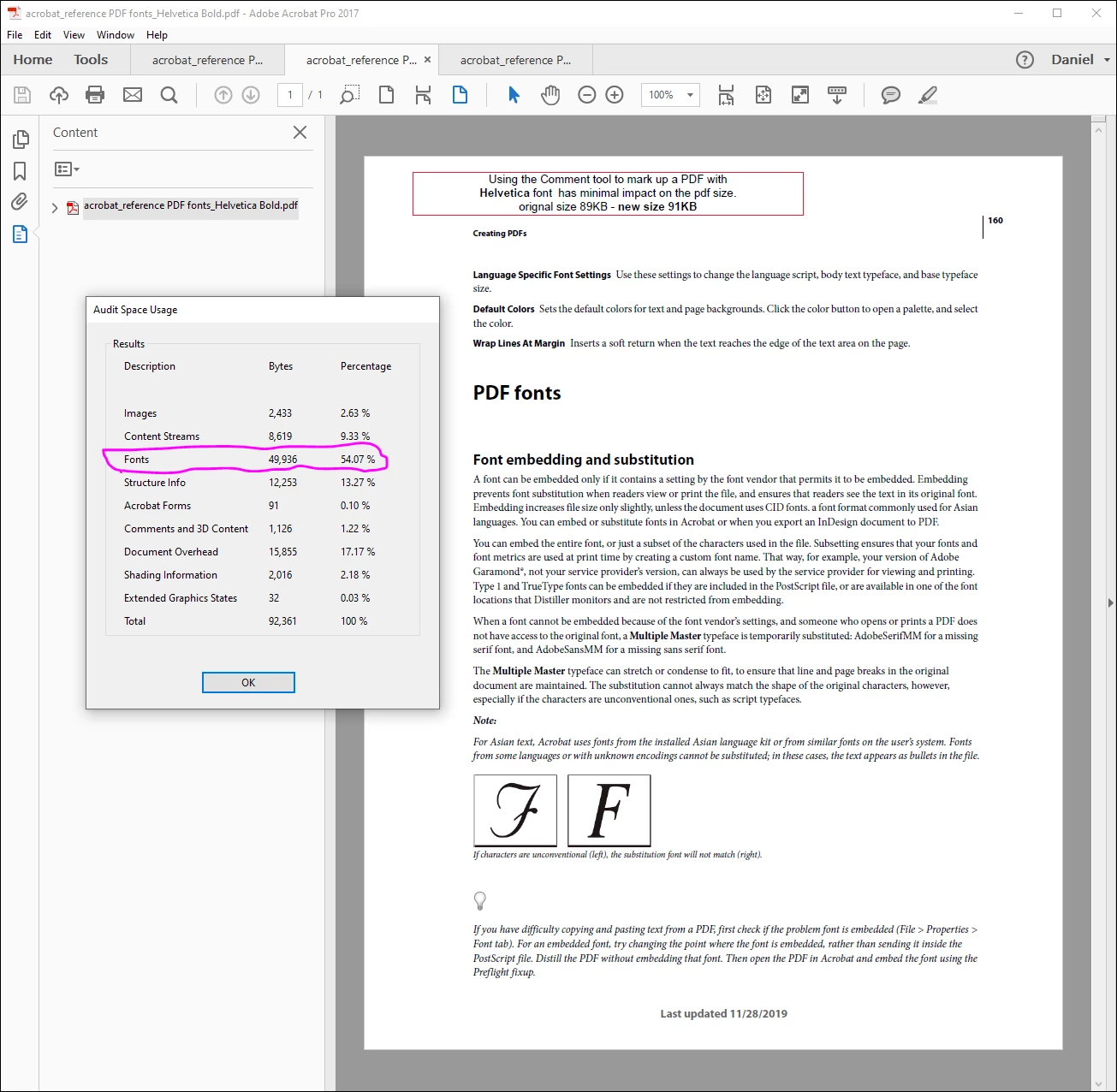This screenshot has width=1117, height=1092.
Task: Choose the Hand pan tool
Action: pyautogui.click(x=550, y=95)
